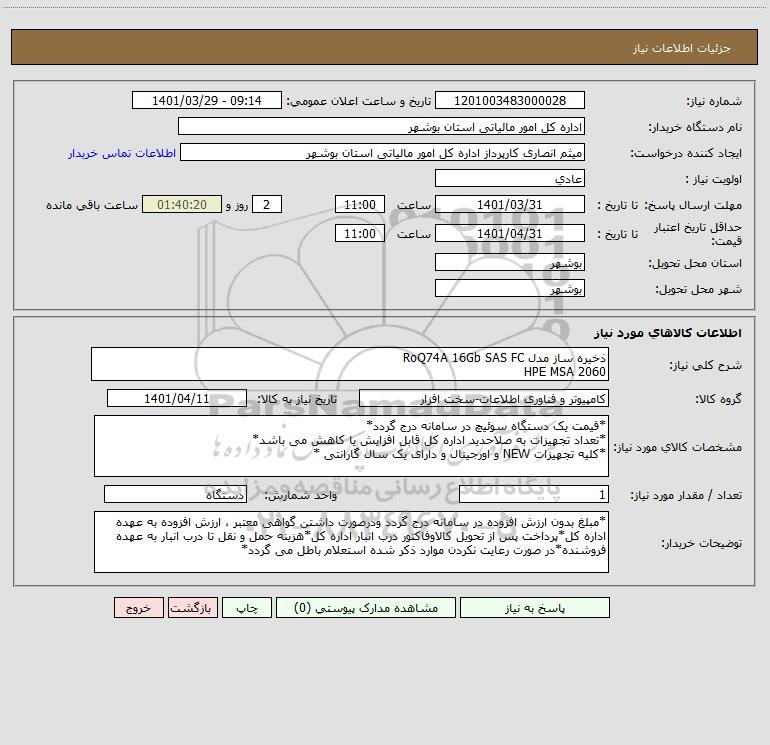Click the نام دستگاه خریدار label
This screenshot has height=745, width=770.
695,127
